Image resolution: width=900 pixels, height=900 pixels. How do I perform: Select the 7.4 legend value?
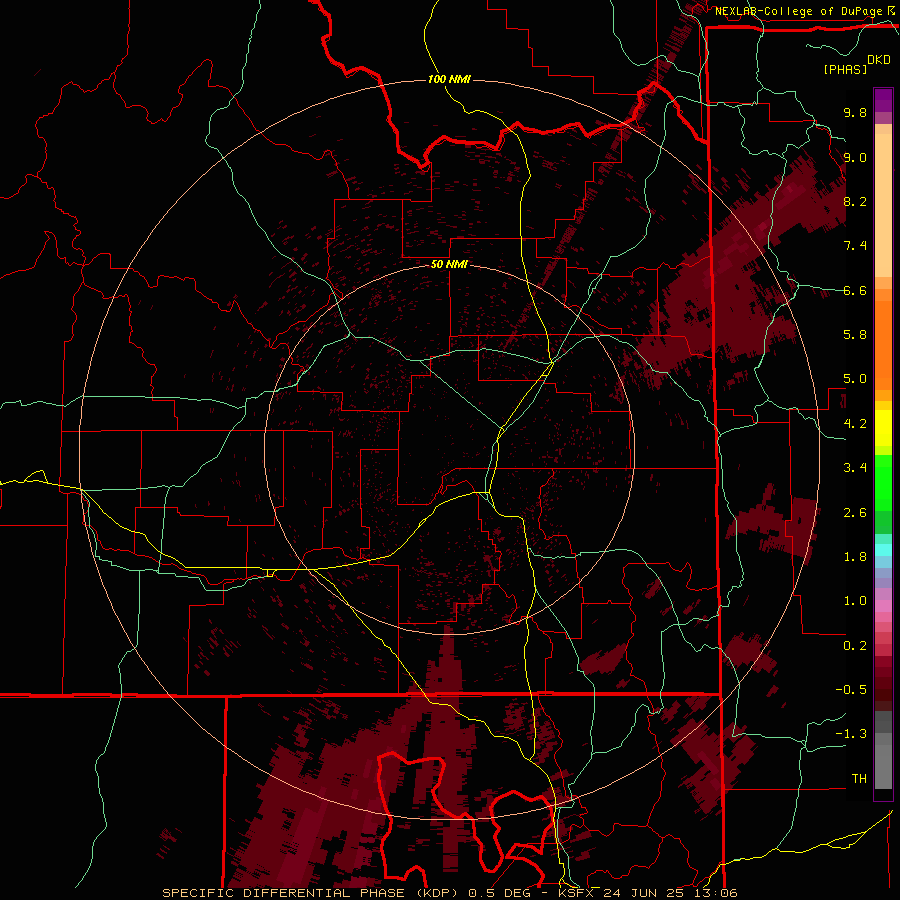(x=855, y=246)
